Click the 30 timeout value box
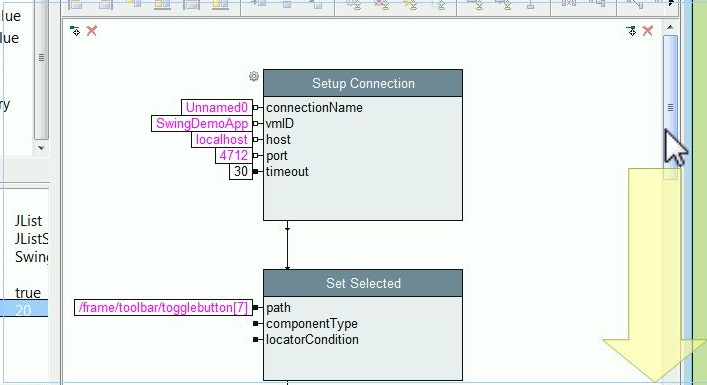 pos(241,172)
